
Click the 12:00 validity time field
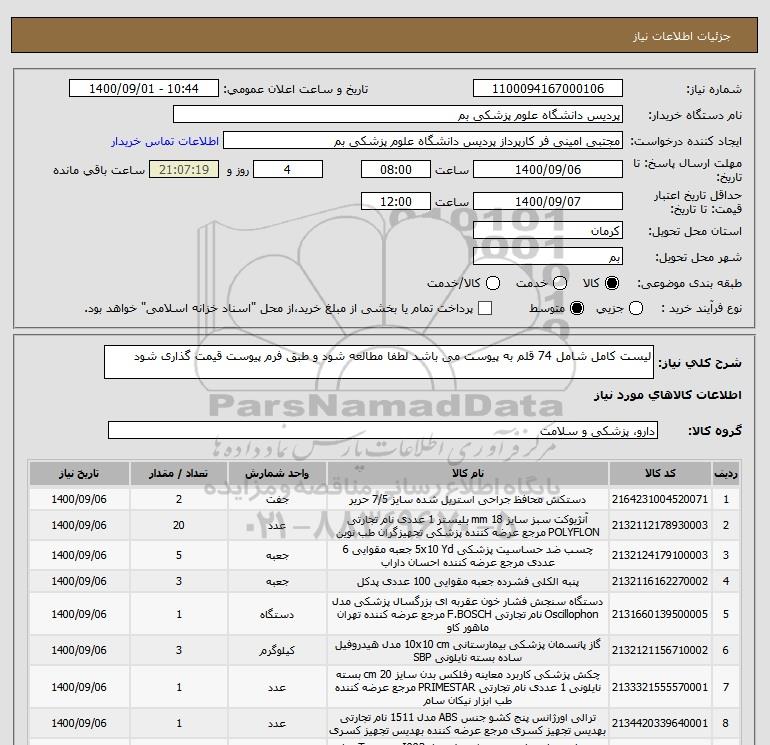[396, 201]
